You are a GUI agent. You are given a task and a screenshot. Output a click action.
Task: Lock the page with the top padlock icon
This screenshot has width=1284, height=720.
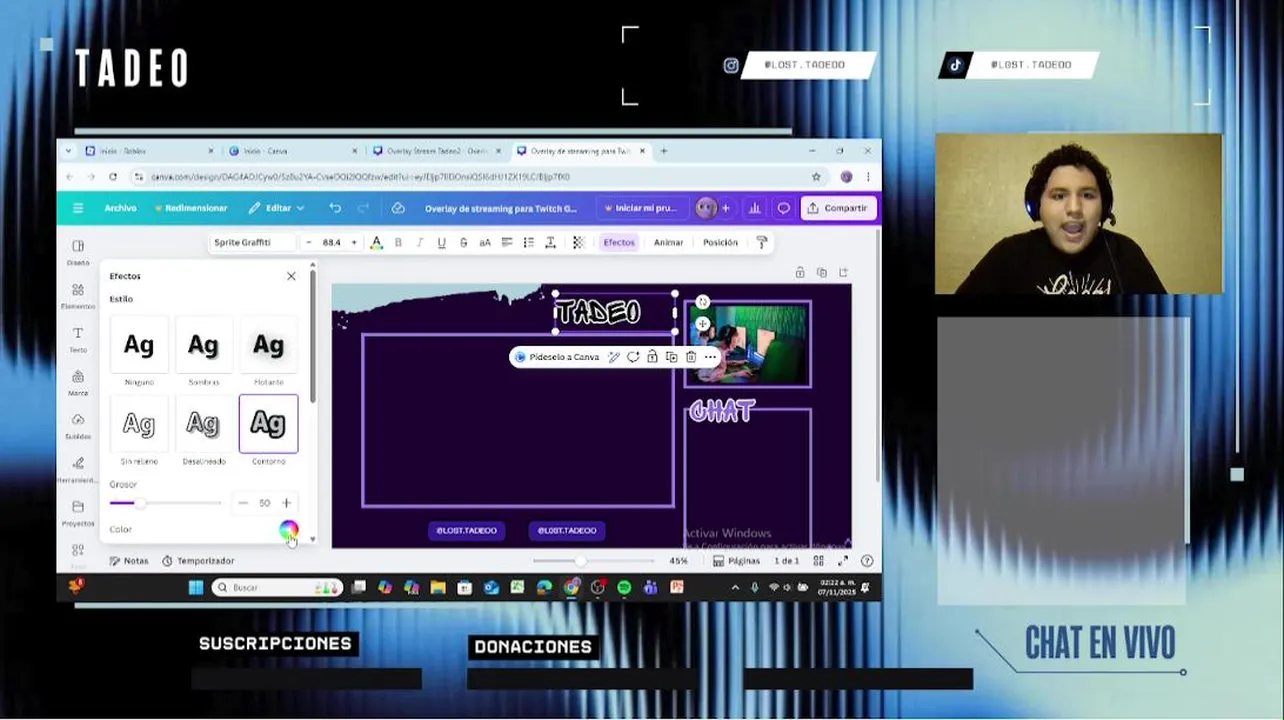(x=800, y=272)
